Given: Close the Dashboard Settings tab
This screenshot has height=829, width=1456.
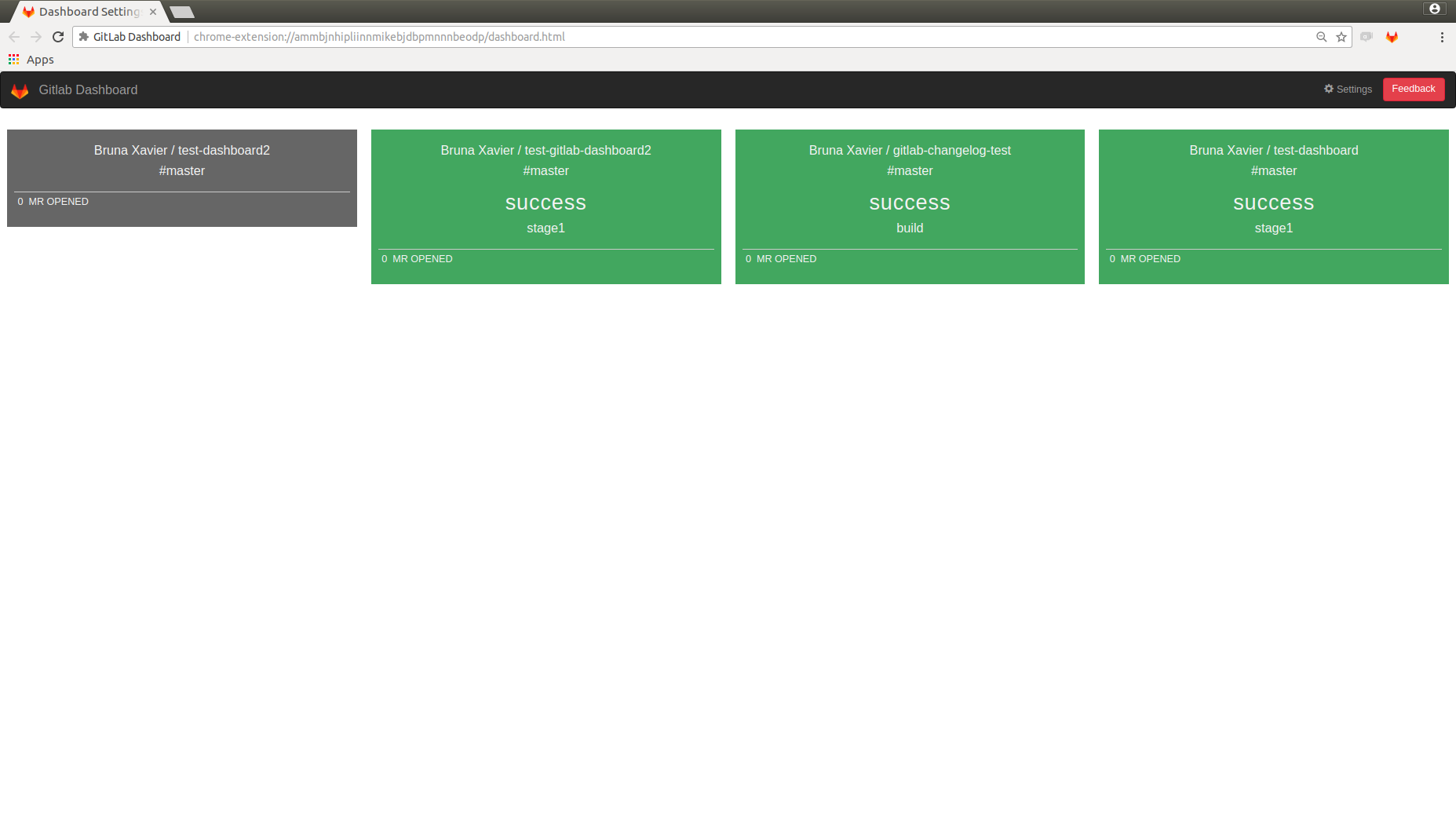Looking at the screenshot, I should point(153,12).
